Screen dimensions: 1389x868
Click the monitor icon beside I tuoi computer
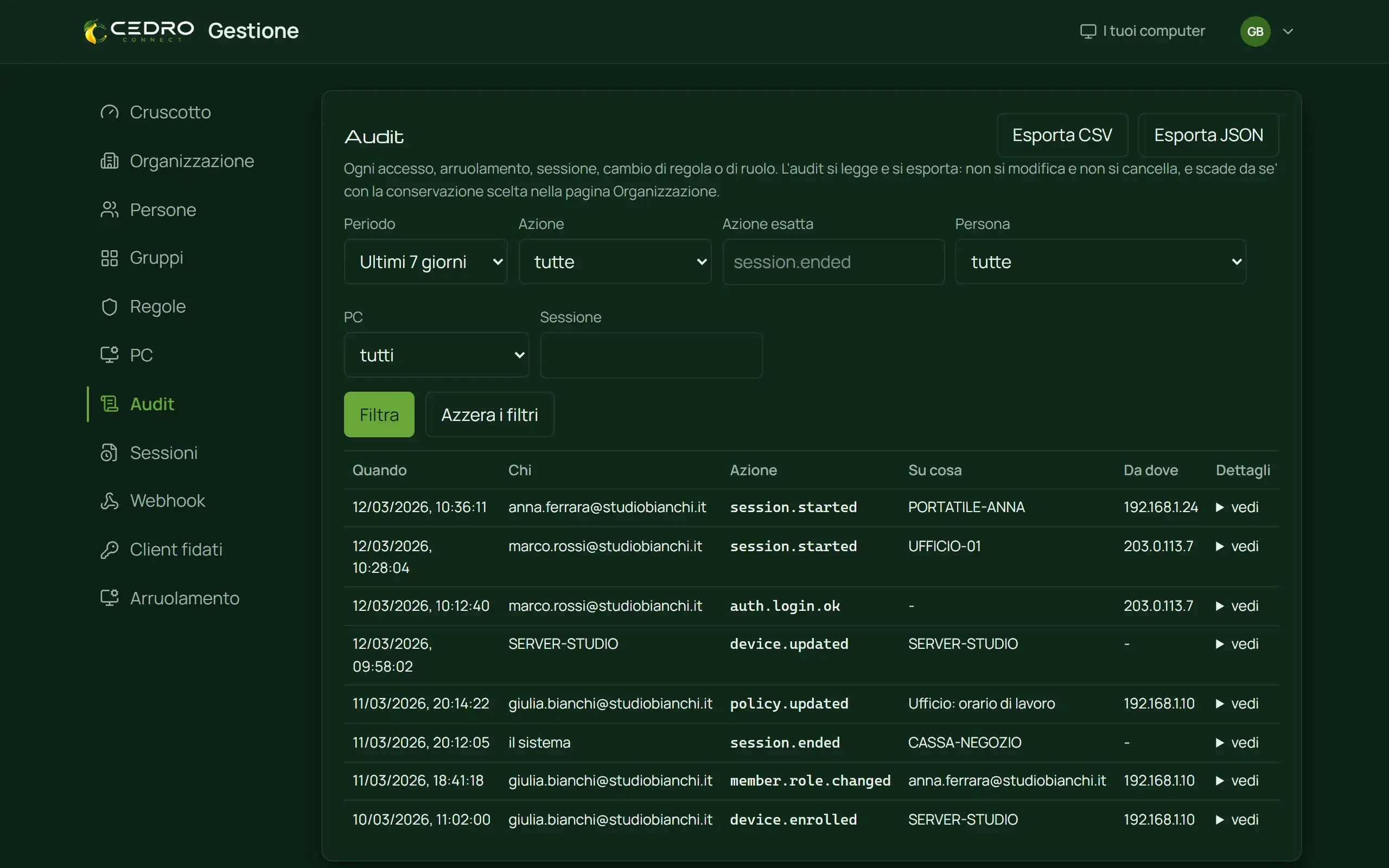click(1088, 31)
